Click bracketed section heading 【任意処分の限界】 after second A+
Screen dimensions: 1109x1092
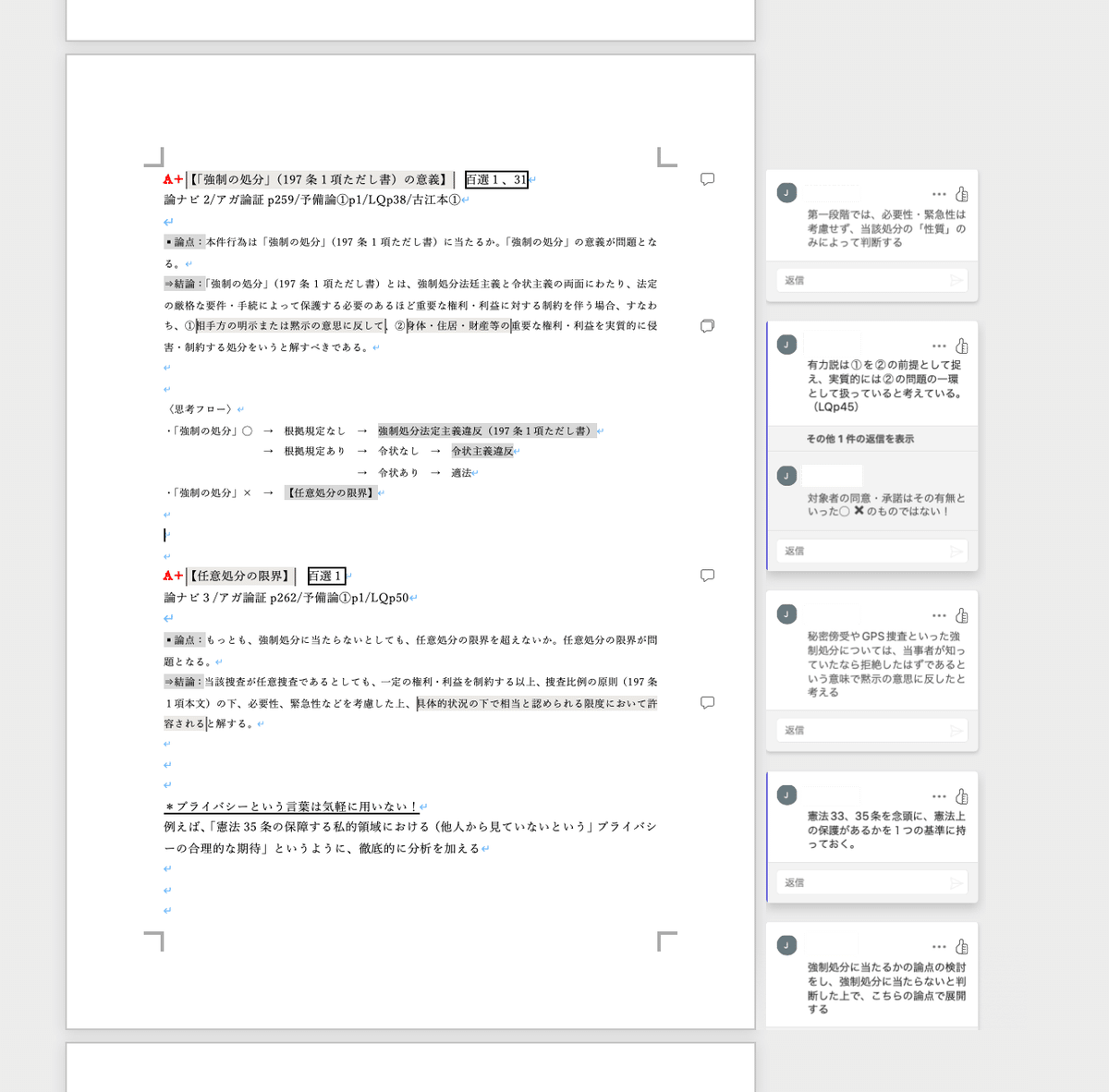tap(240, 576)
